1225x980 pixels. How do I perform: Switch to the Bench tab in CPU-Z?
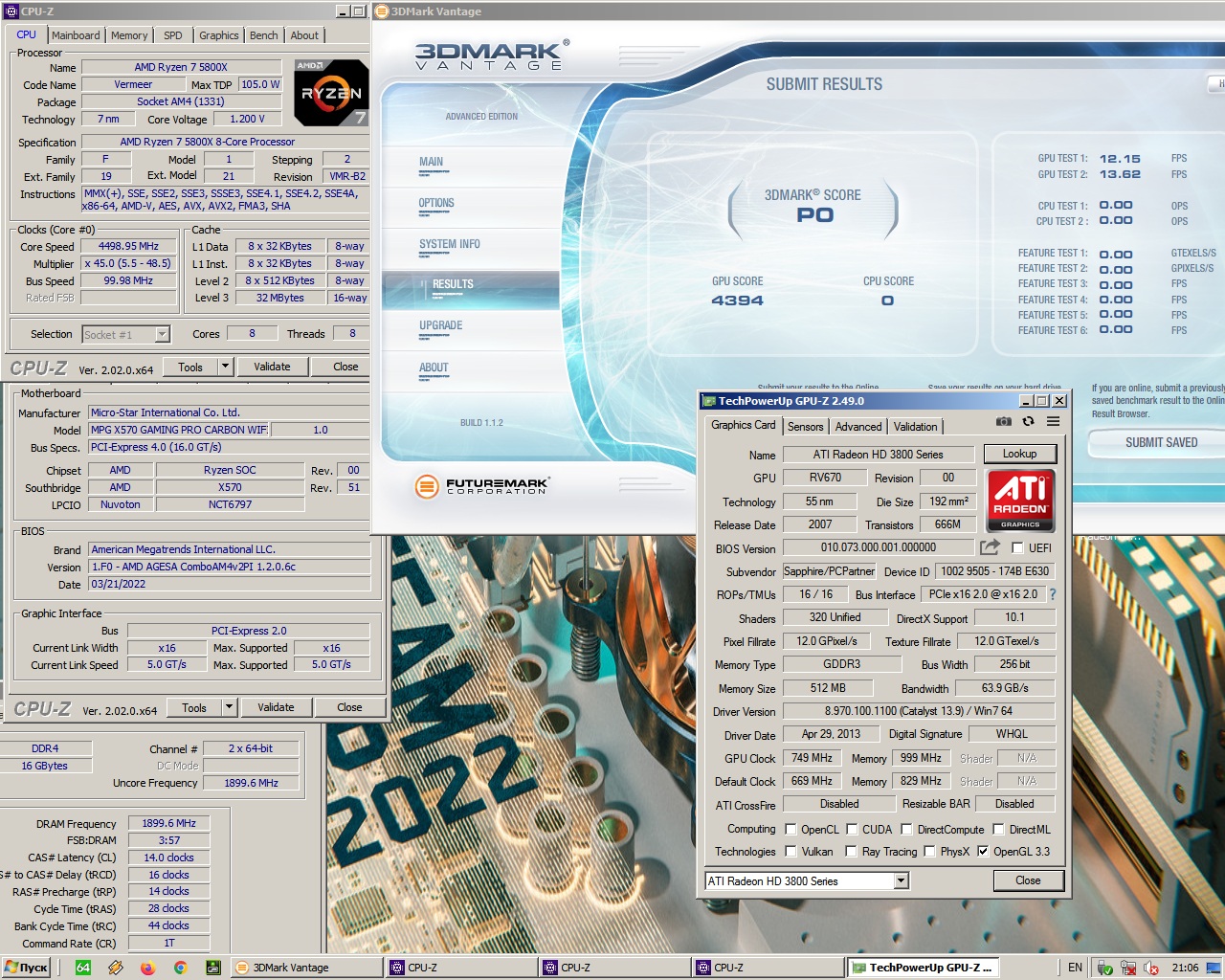point(264,35)
